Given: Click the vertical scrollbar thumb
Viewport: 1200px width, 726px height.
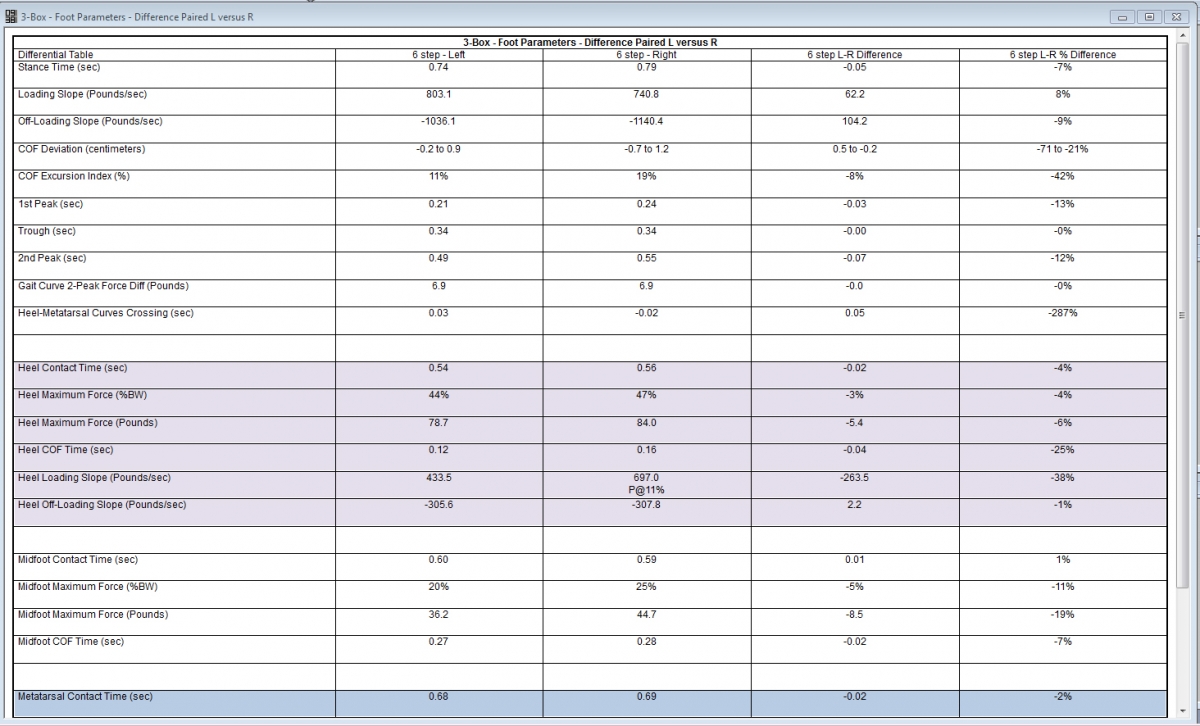Looking at the screenshot, I should [x=1181, y=313].
